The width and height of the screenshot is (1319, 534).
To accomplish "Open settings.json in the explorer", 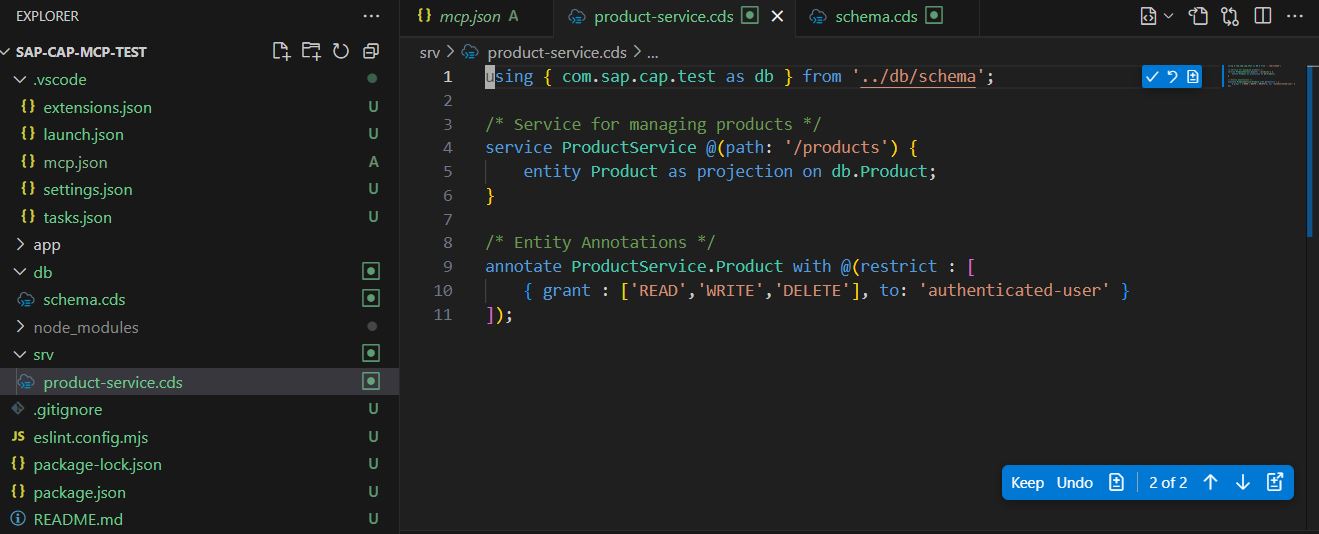I will pyautogui.click(x=87, y=189).
